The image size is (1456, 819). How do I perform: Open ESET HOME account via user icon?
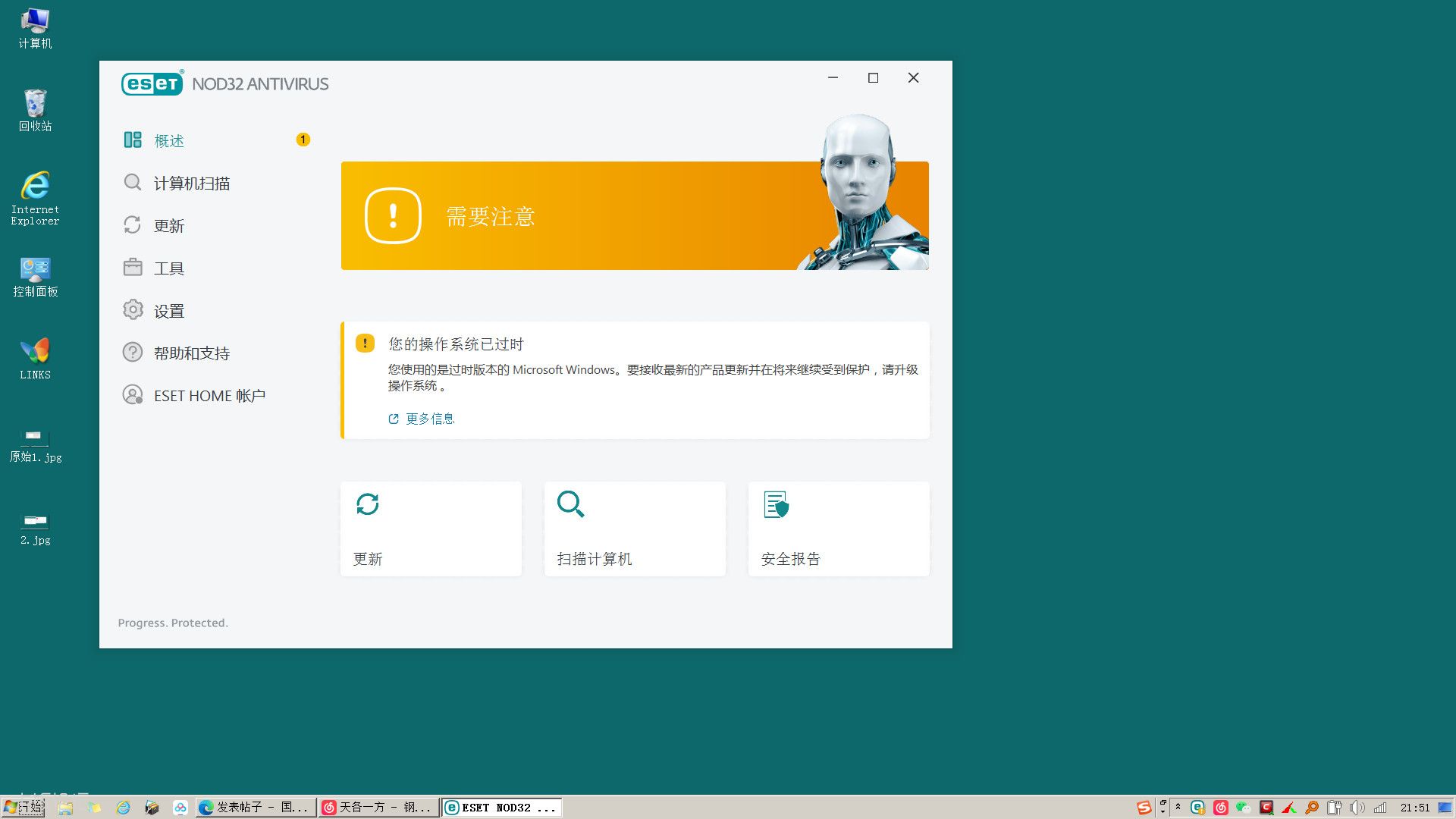[133, 395]
